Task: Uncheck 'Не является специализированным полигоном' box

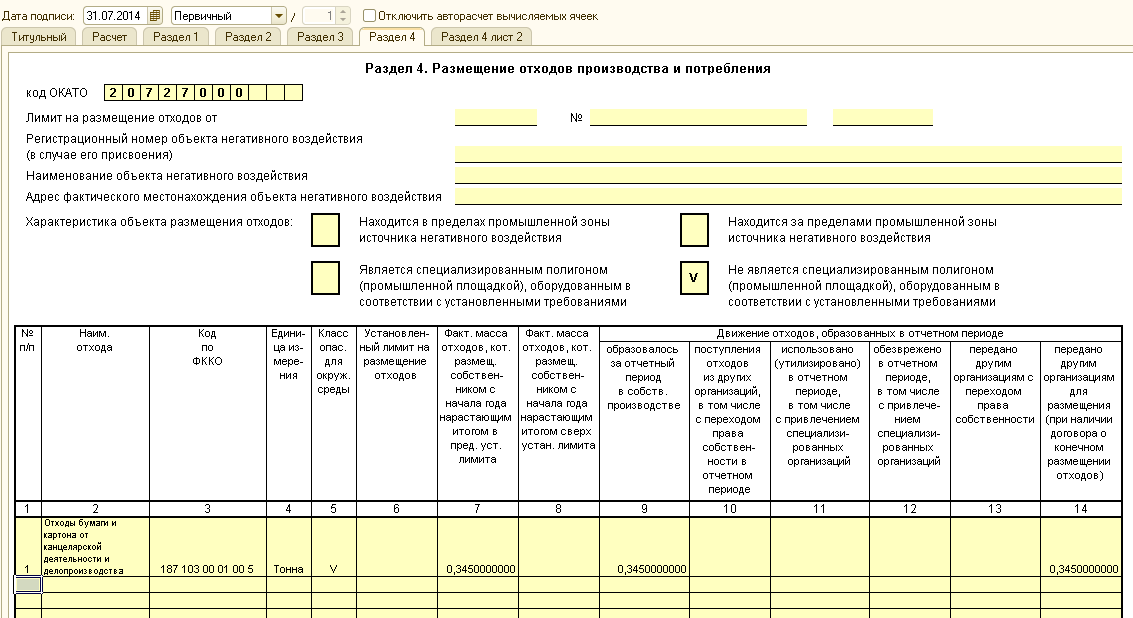Action: click(694, 278)
